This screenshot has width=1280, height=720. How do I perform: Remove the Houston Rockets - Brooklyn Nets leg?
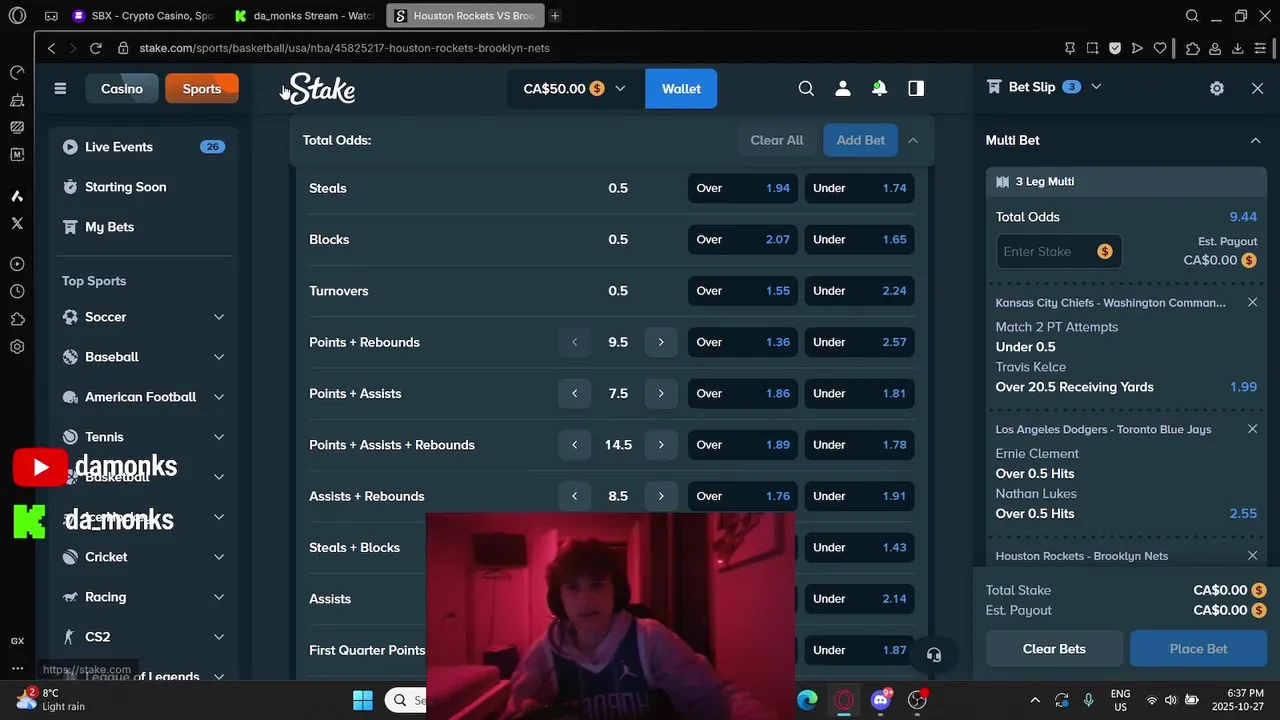1252,555
